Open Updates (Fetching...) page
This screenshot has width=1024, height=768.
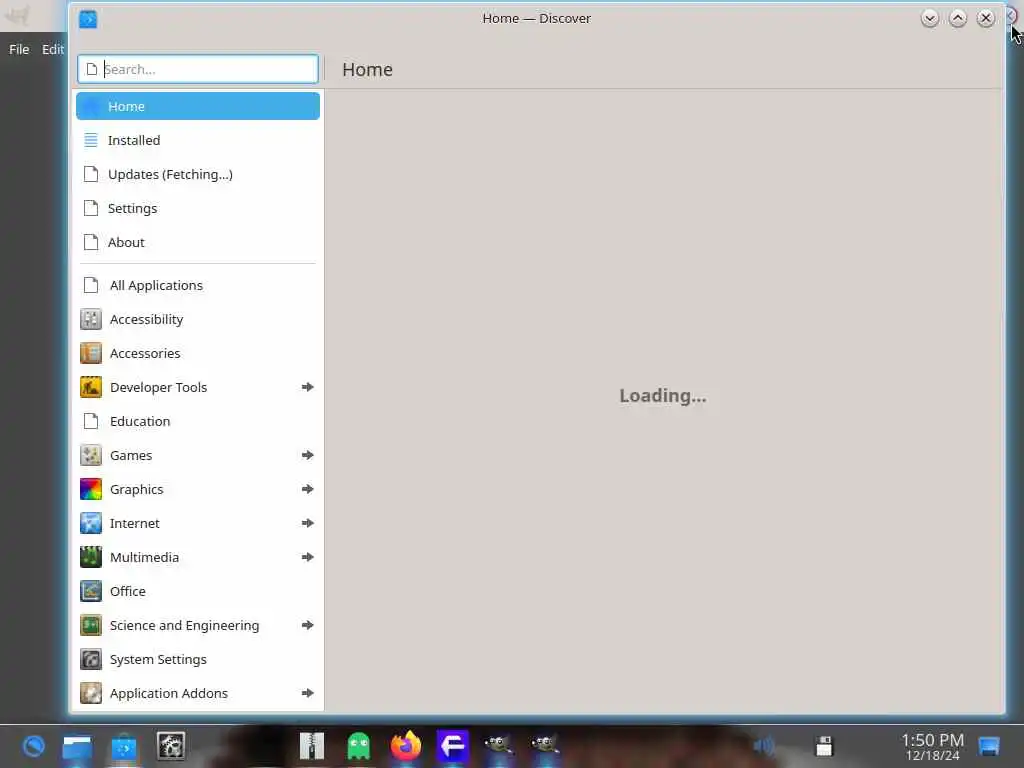pos(198,174)
